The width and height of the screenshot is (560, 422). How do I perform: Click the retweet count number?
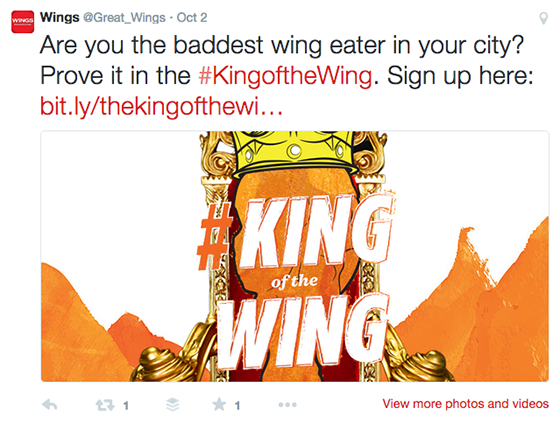pos(126,406)
